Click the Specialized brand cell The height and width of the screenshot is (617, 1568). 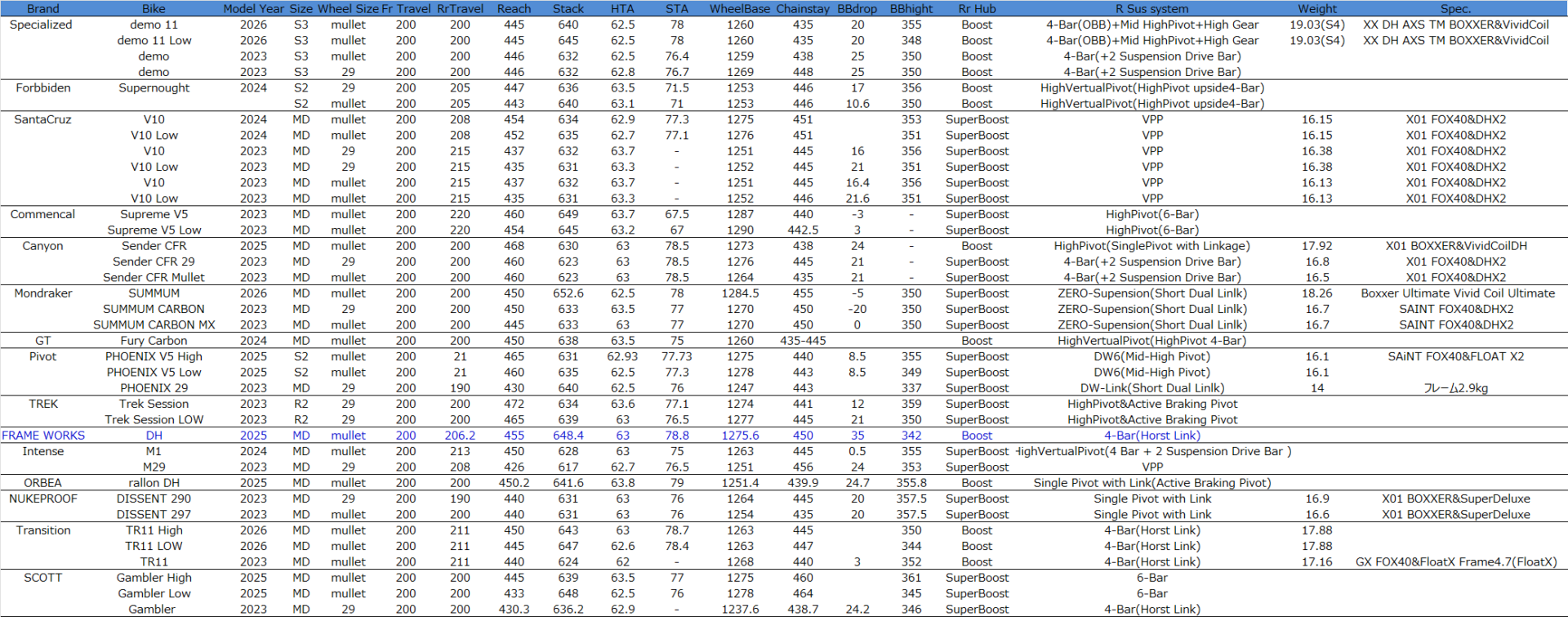coord(41,25)
